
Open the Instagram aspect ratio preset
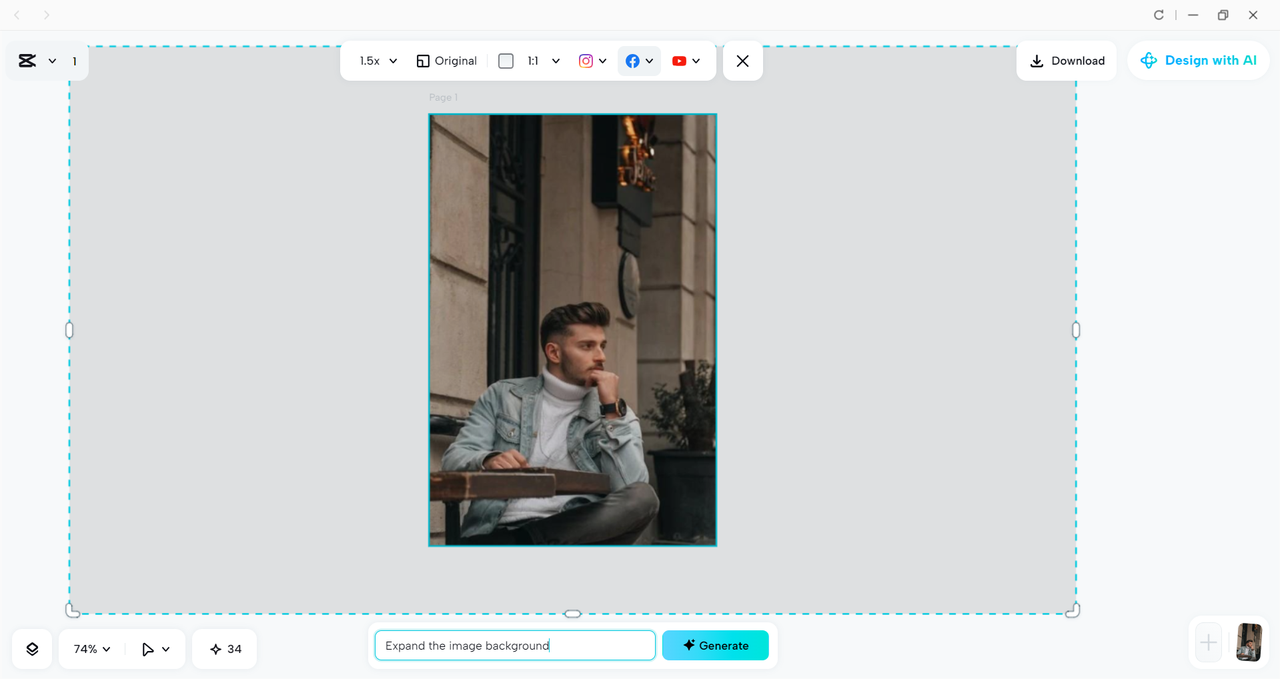tap(586, 60)
